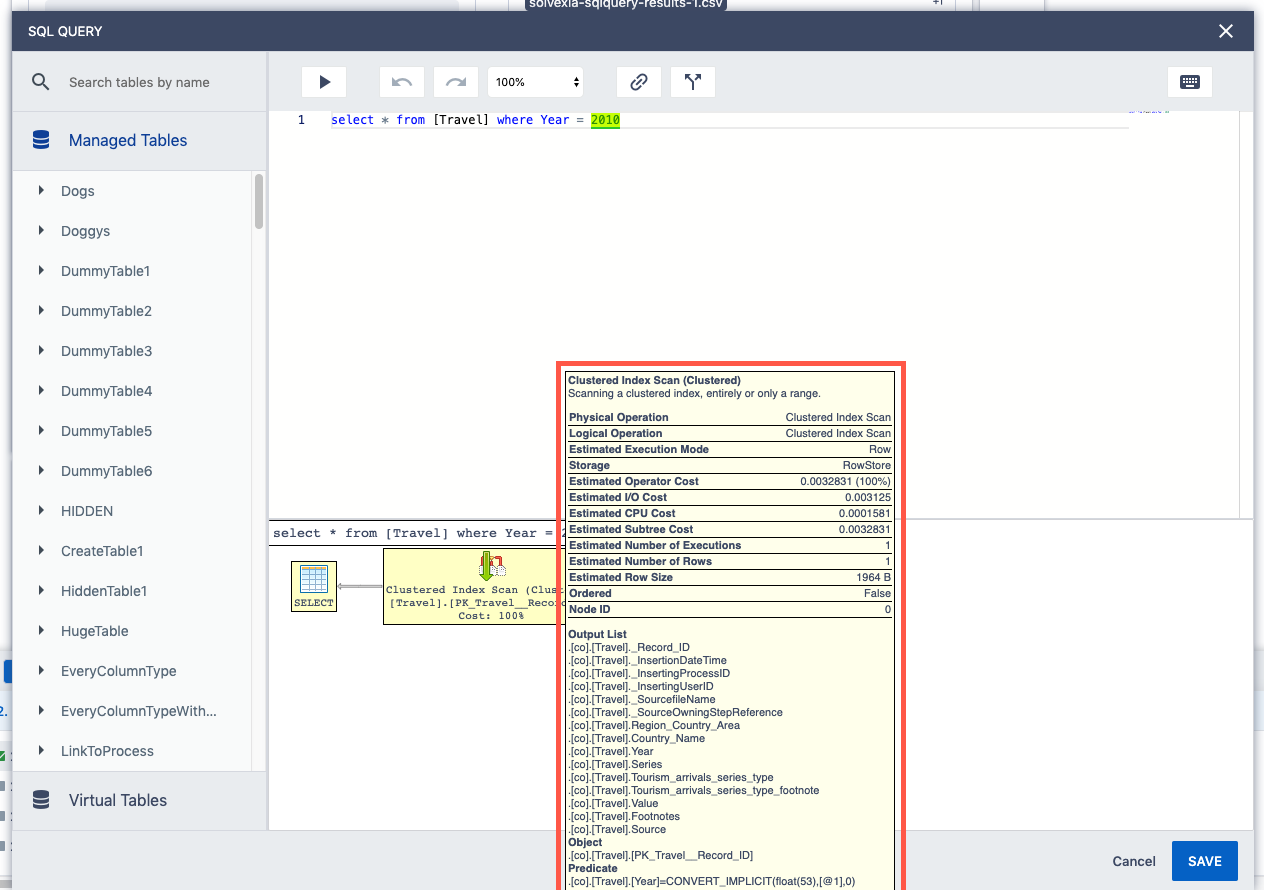Click the Search tables by name field
The height and width of the screenshot is (890, 1264).
[160, 82]
